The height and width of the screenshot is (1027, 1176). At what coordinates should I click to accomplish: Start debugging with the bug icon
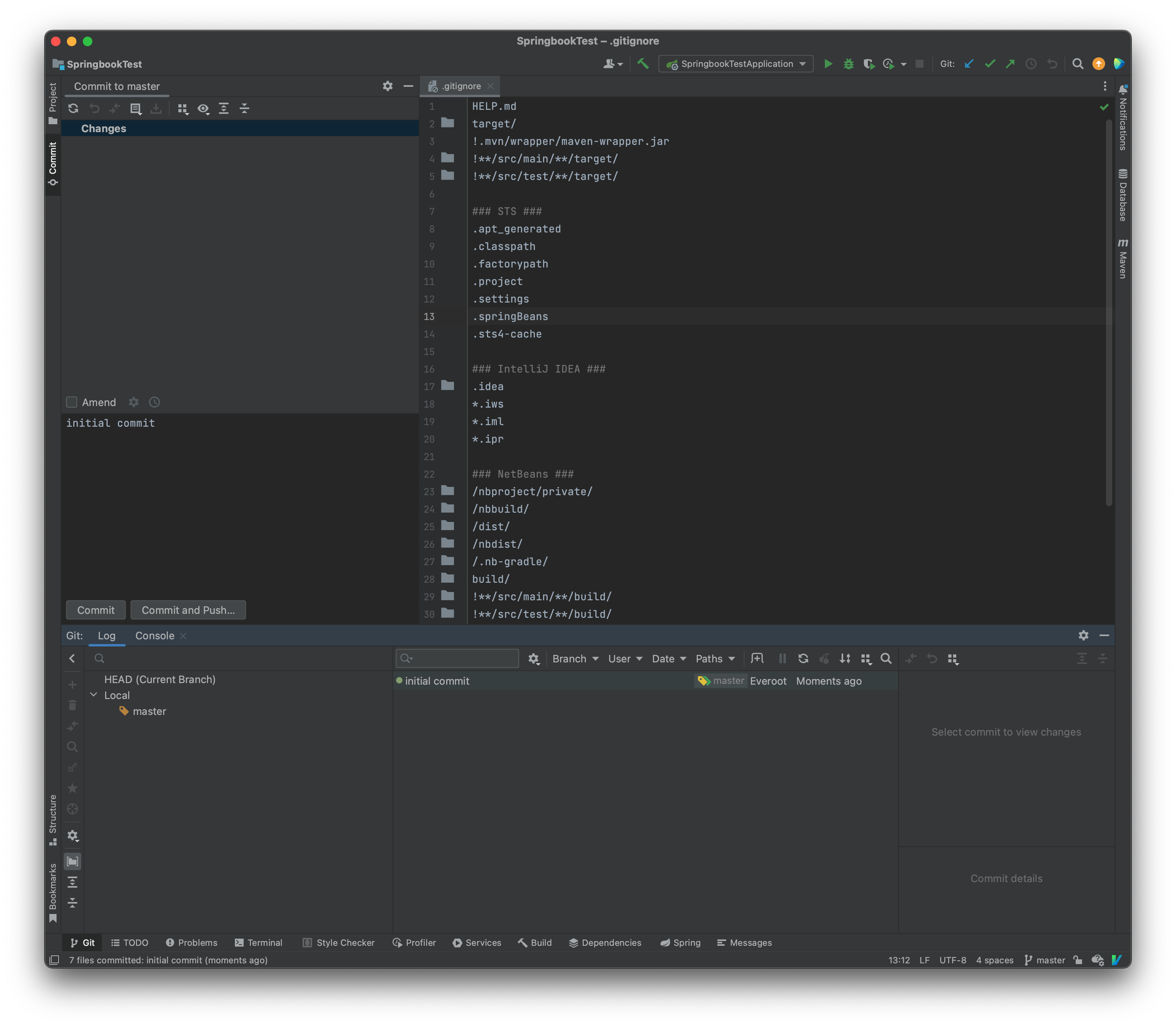848,64
